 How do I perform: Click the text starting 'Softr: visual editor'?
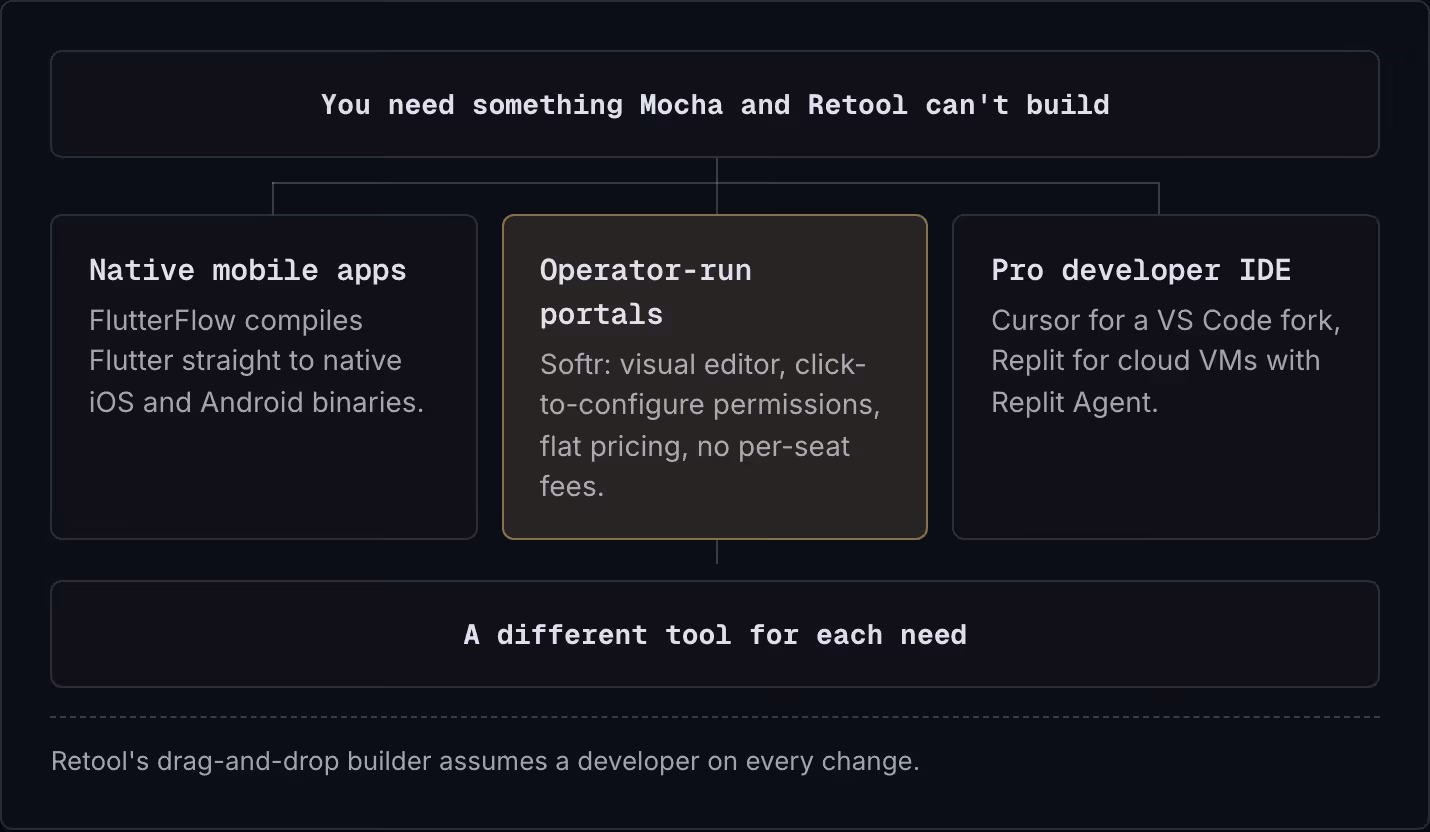pos(710,425)
